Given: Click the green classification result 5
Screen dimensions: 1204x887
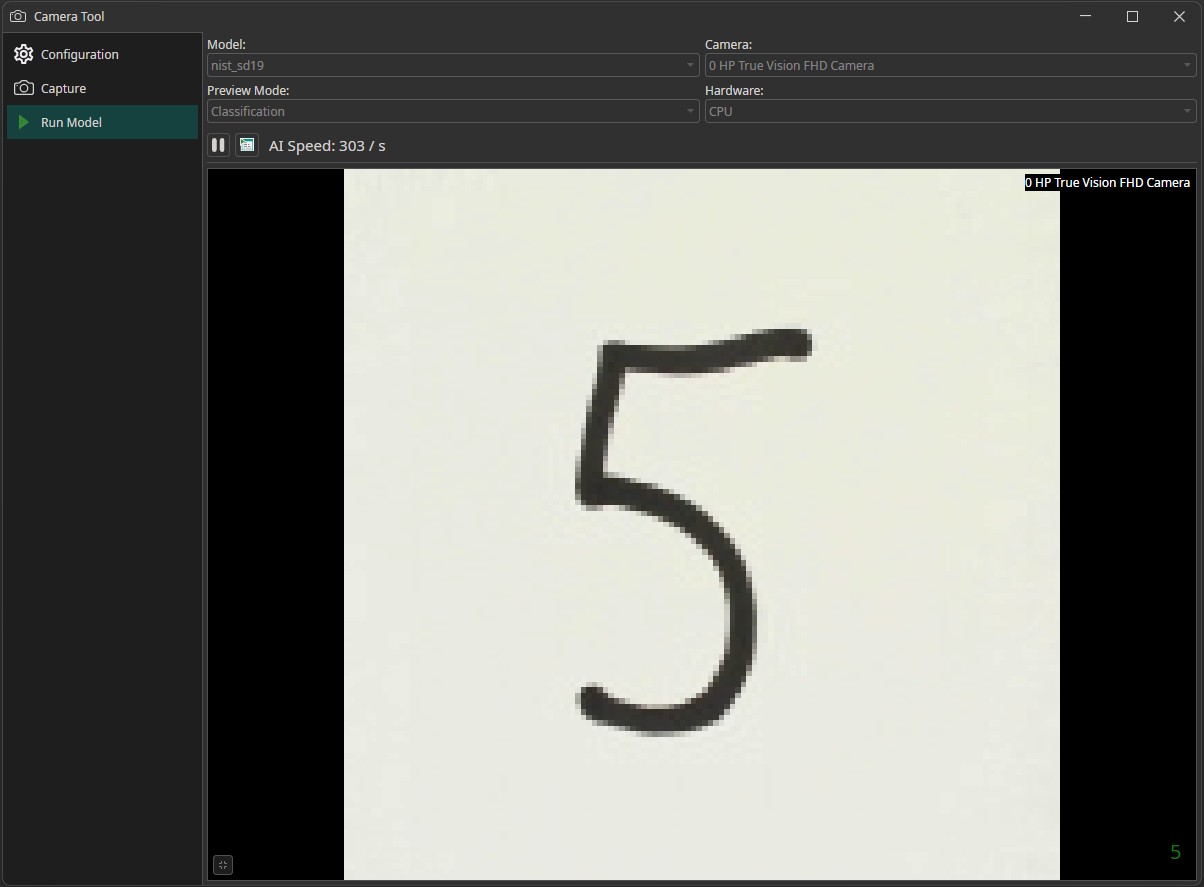Looking at the screenshot, I should coord(1175,852).
